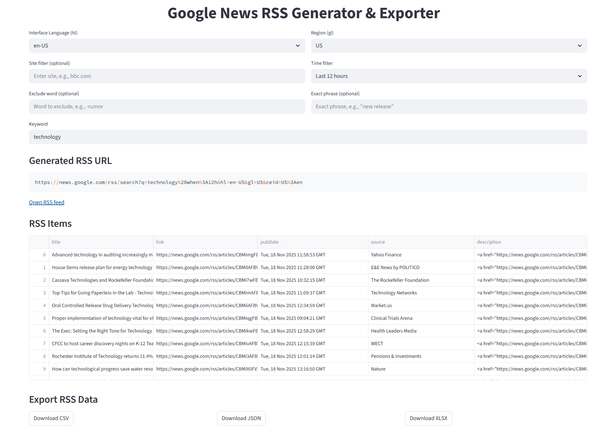This screenshot has height=438, width=616.
Task: Download the data as CSV
Action: click(51, 418)
